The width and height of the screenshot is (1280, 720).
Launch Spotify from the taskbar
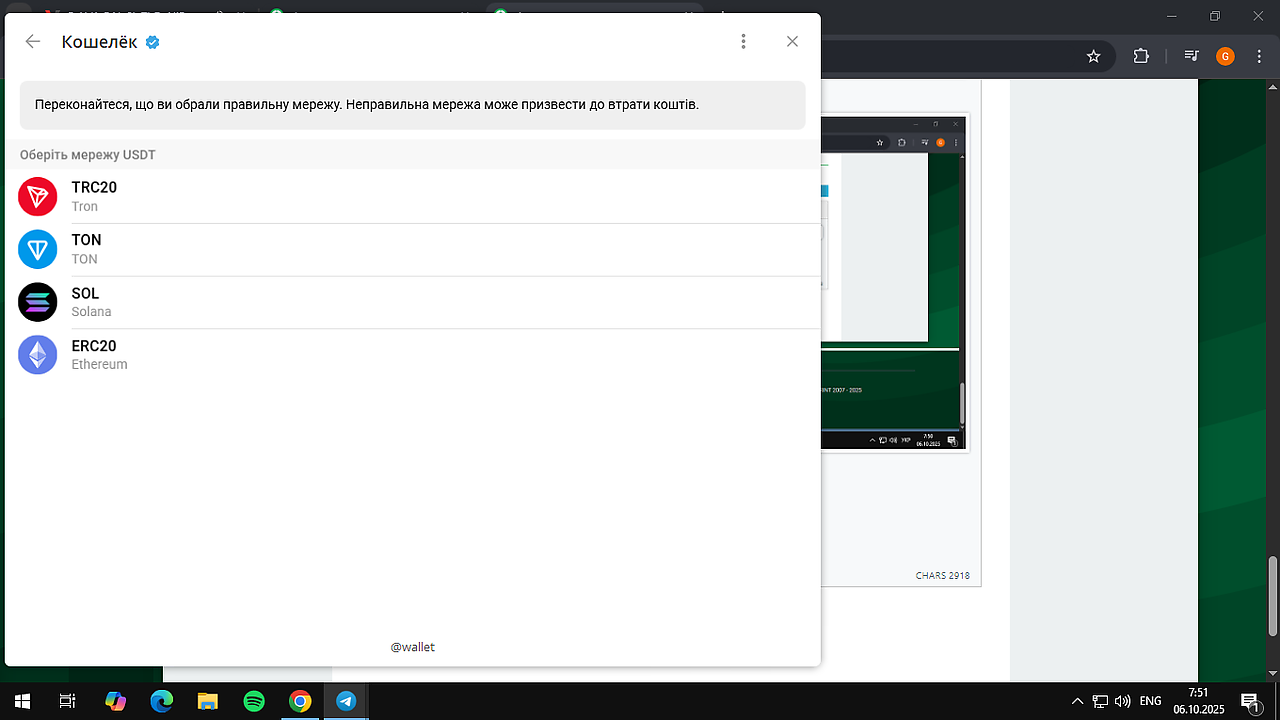point(254,701)
